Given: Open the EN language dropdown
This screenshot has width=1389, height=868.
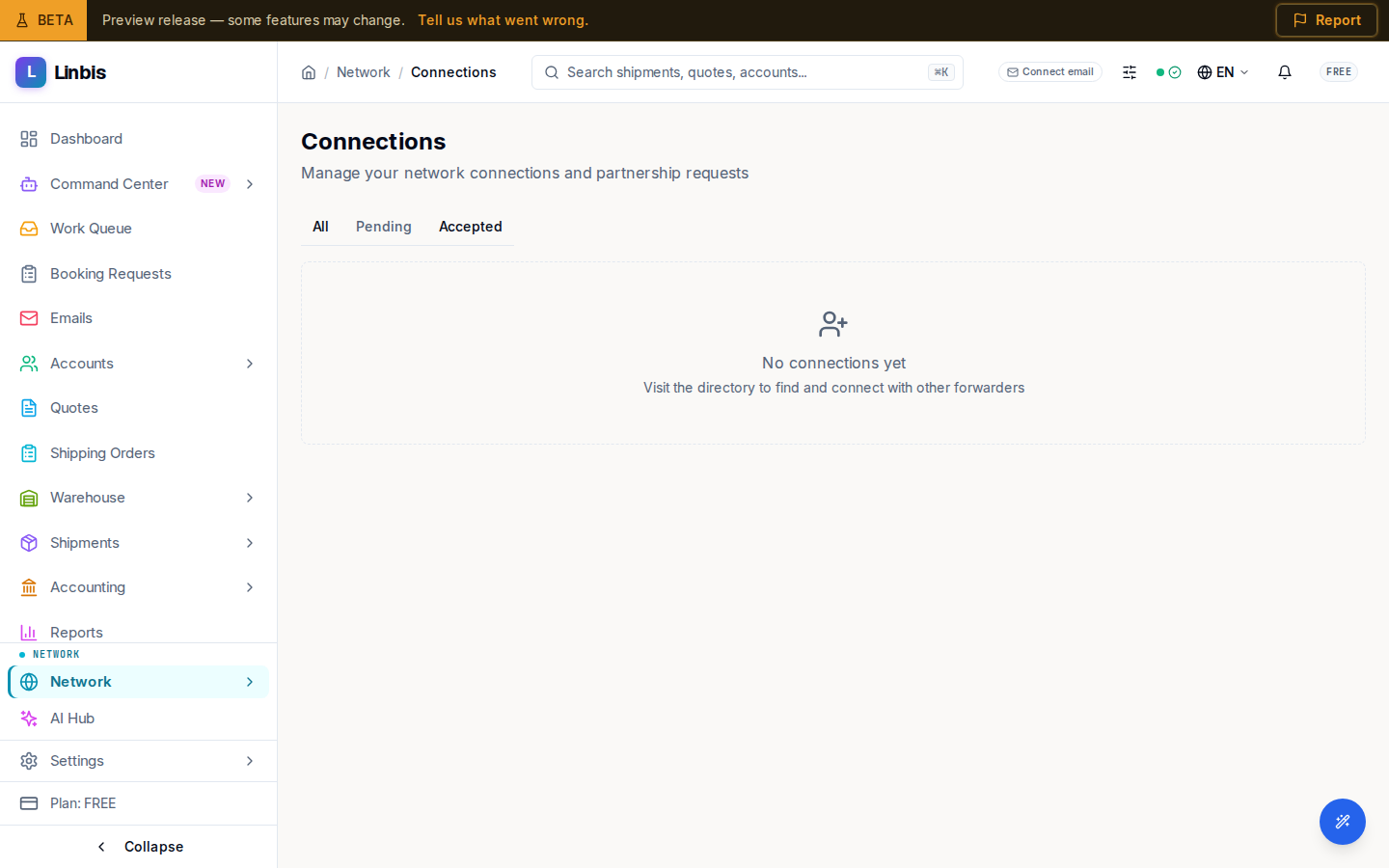Looking at the screenshot, I should pyautogui.click(x=1223, y=72).
